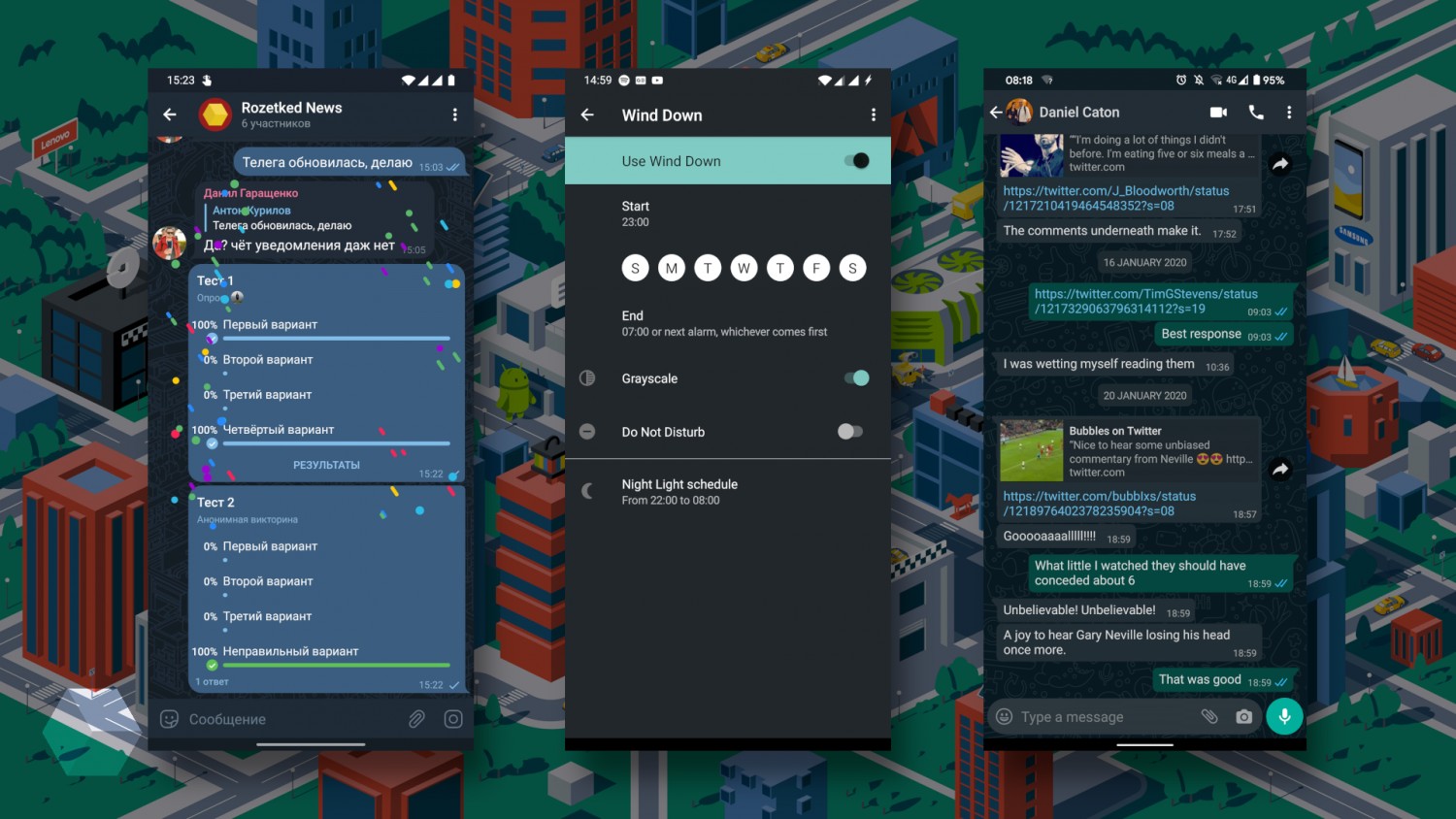The image size is (1456, 819).
Task: Select Четвёртый вариант in Тест 1
Action: click(279, 429)
